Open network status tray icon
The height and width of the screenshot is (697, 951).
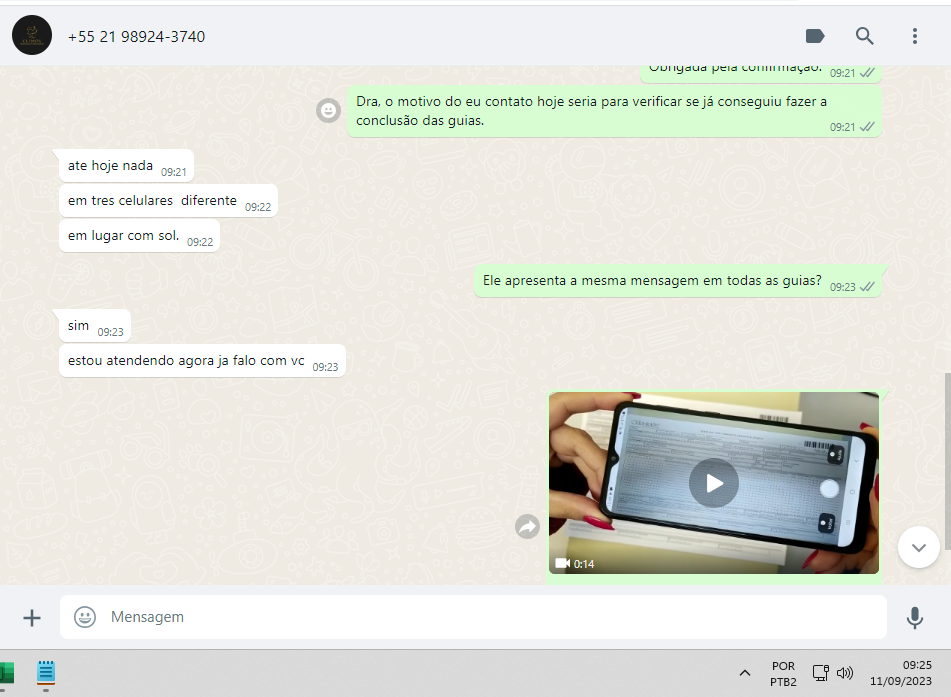821,673
